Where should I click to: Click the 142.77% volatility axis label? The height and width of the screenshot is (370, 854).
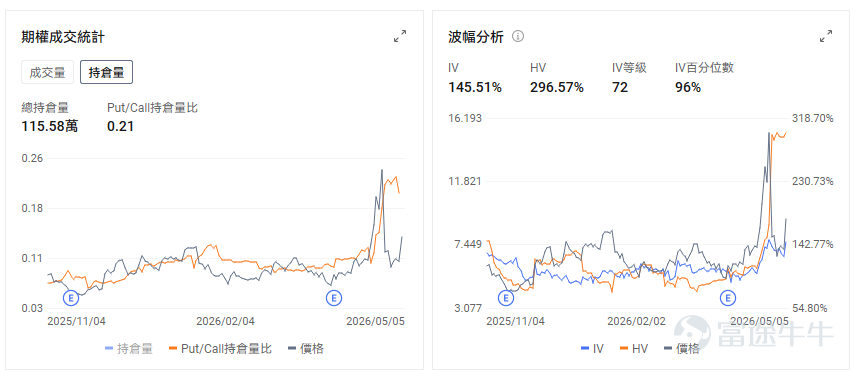(814, 244)
